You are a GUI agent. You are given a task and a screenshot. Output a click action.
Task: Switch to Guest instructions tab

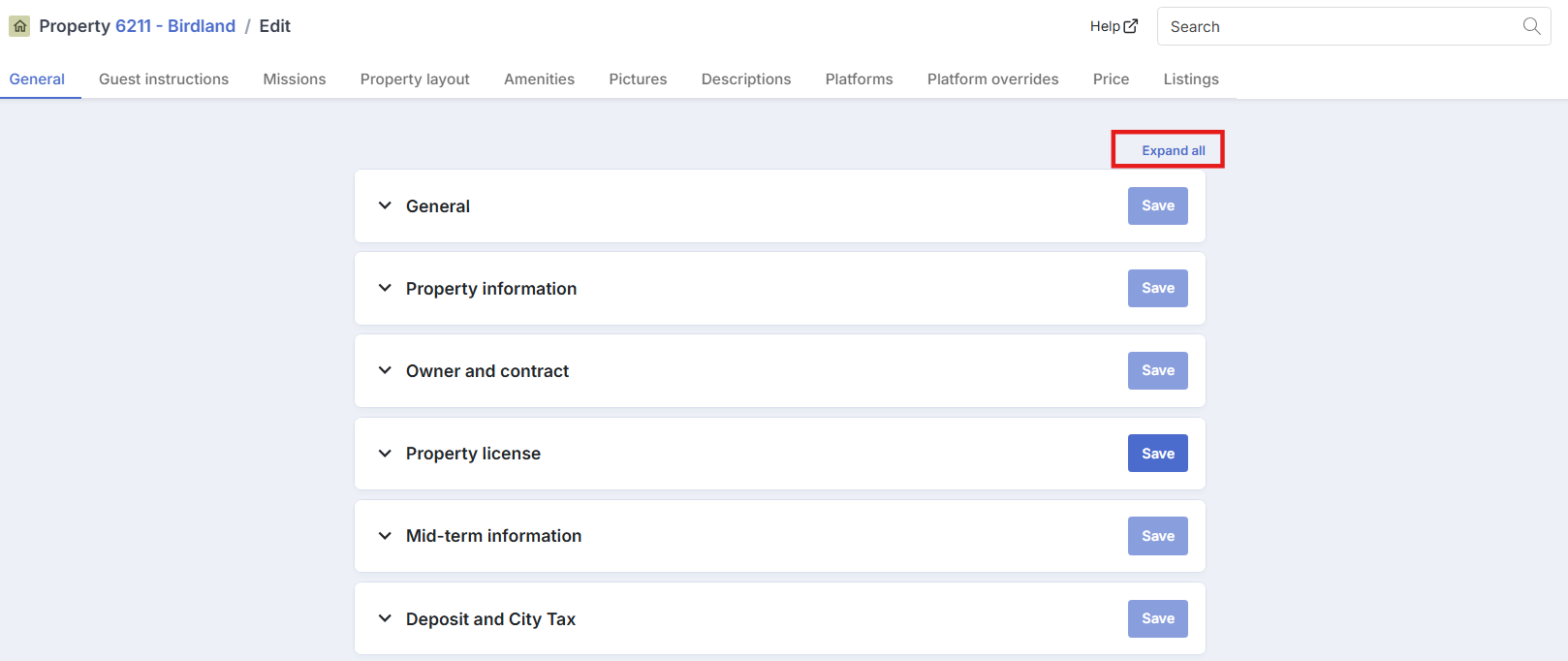click(x=164, y=79)
